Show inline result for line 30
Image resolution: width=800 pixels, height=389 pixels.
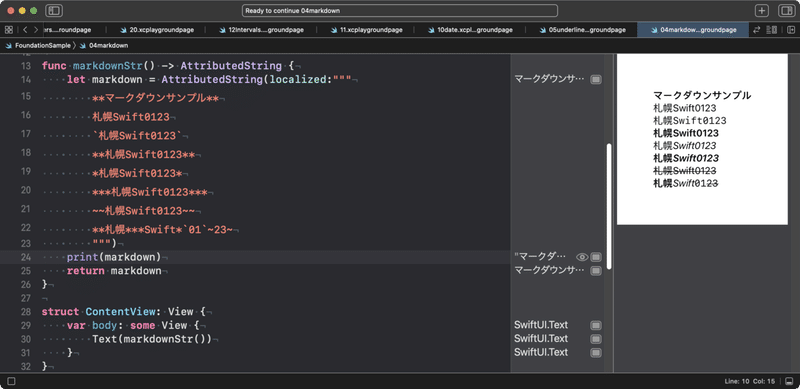(x=595, y=339)
